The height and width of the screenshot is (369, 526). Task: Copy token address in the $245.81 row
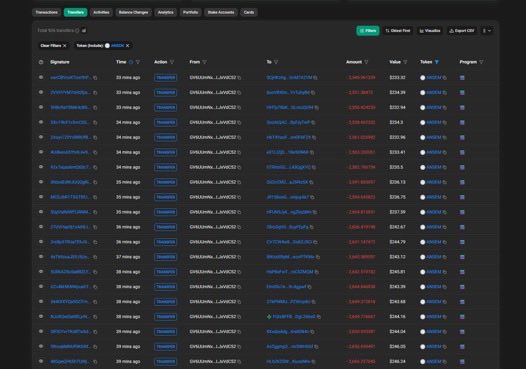click(444, 272)
